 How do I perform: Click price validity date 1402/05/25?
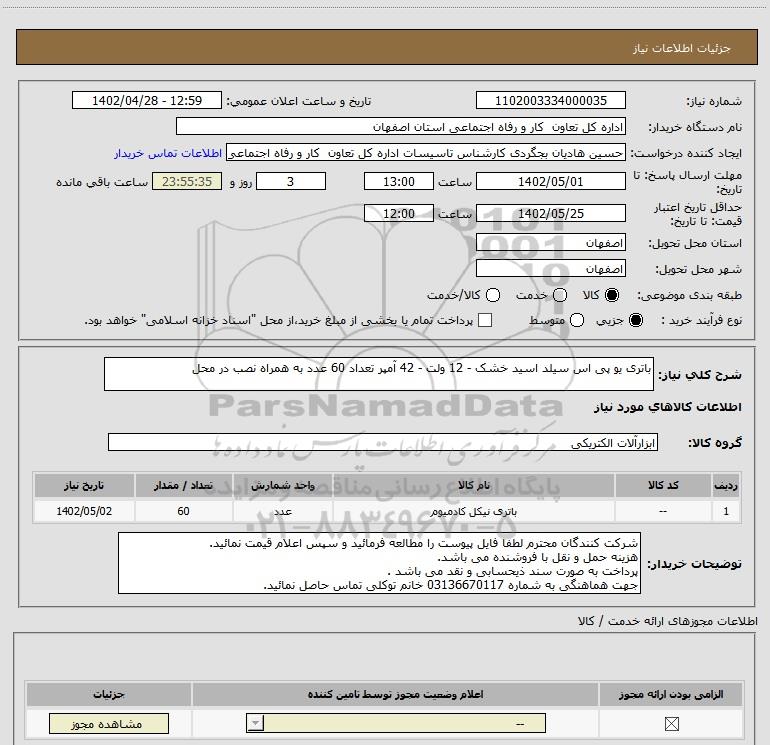(x=550, y=213)
